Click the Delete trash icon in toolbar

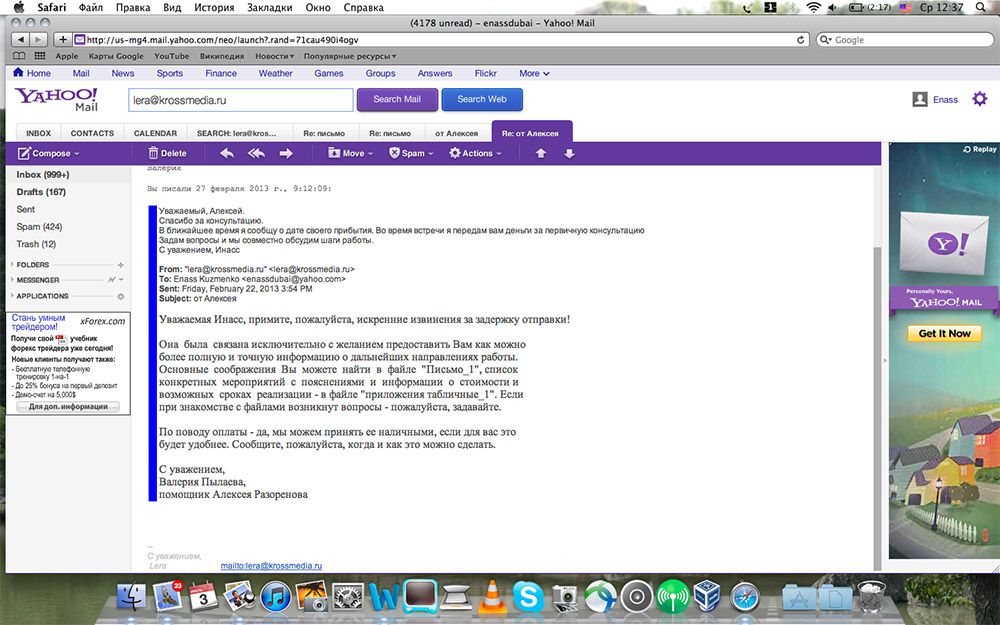point(153,153)
